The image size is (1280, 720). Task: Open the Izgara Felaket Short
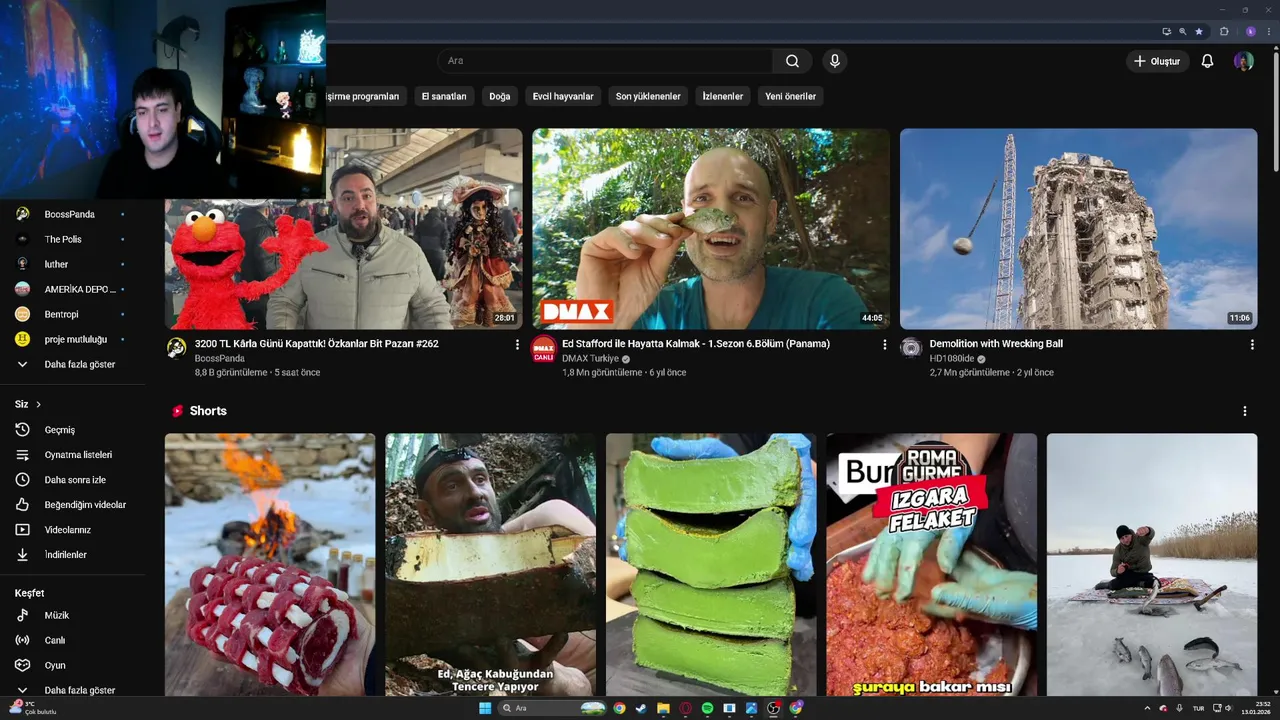[932, 564]
